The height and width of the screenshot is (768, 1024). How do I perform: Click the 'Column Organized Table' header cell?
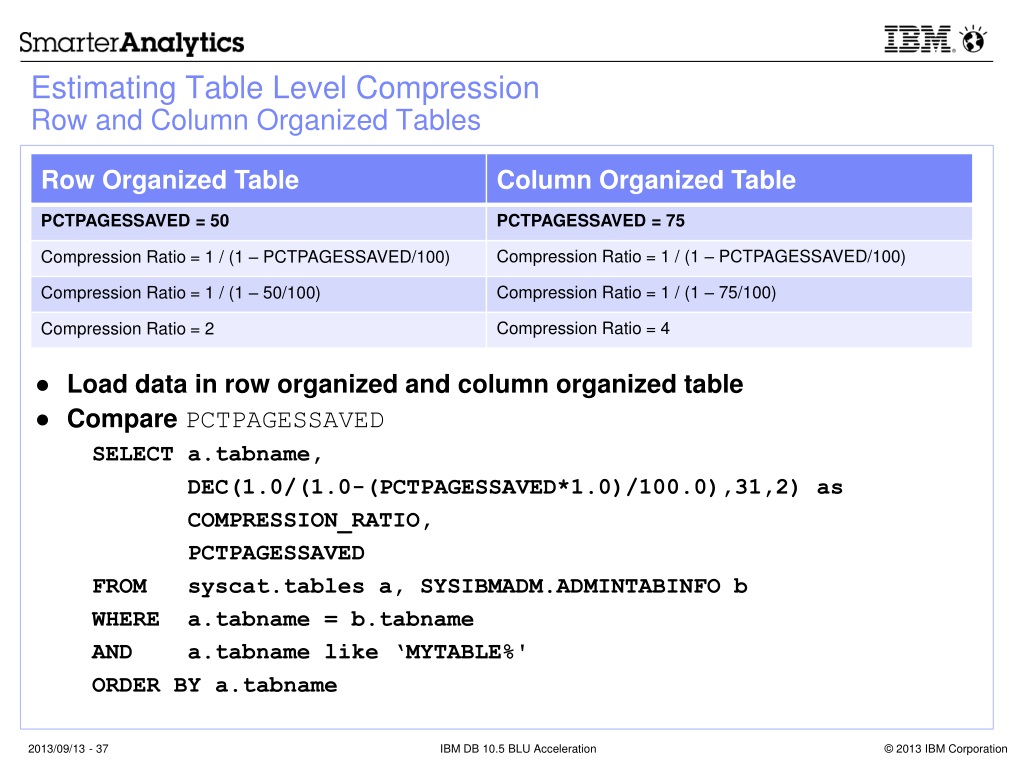point(729,179)
